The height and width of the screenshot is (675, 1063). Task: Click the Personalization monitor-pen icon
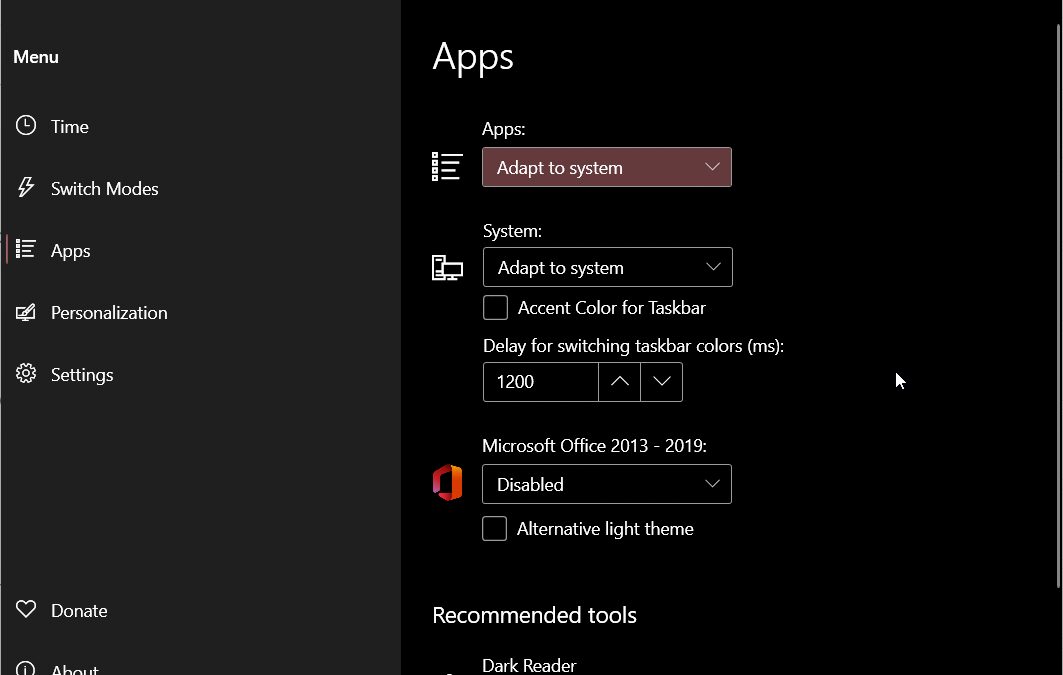pyautogui.click(x=26, y=312)
